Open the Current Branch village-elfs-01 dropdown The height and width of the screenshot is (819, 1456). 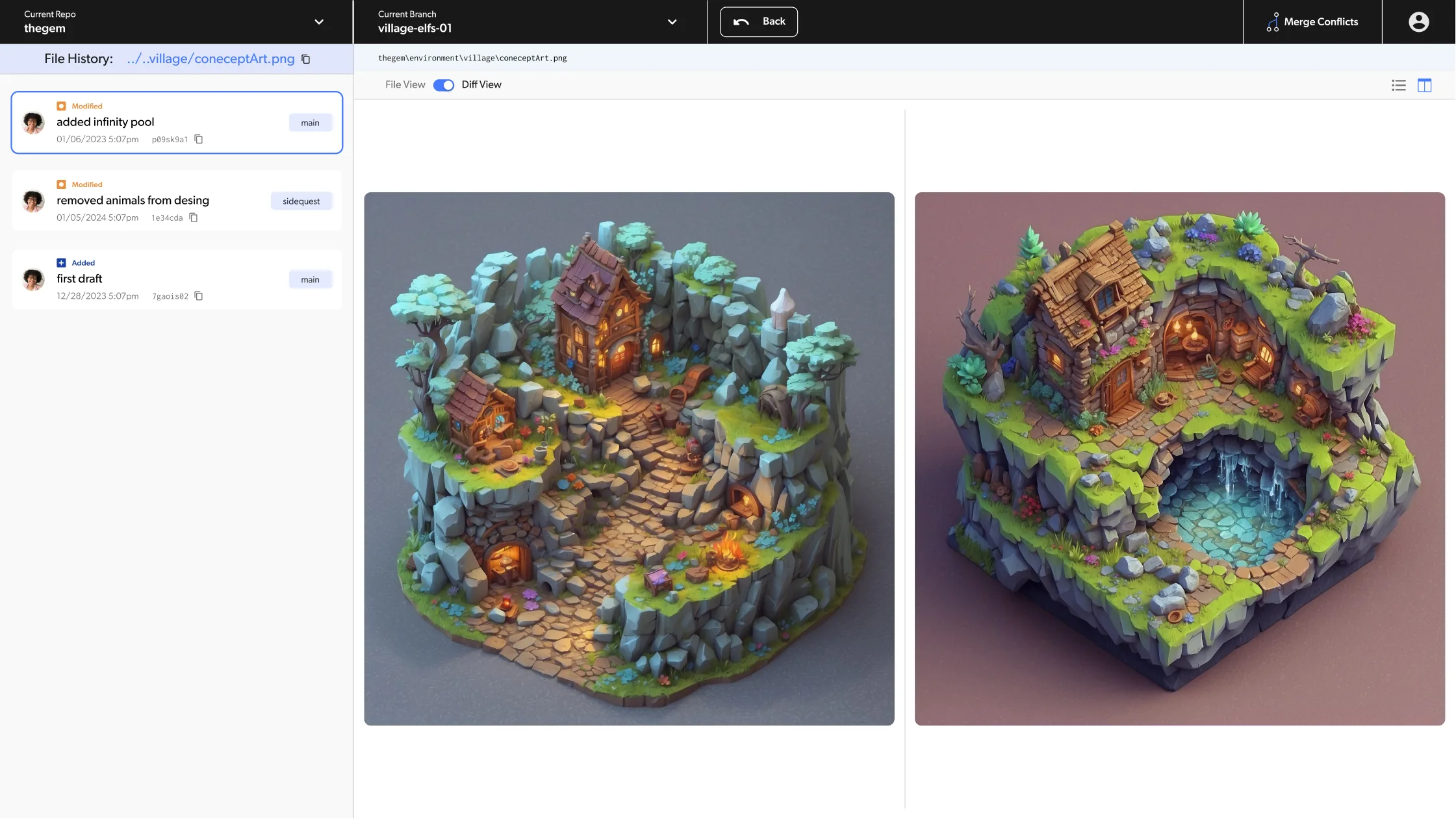click(x=672, y=21)
